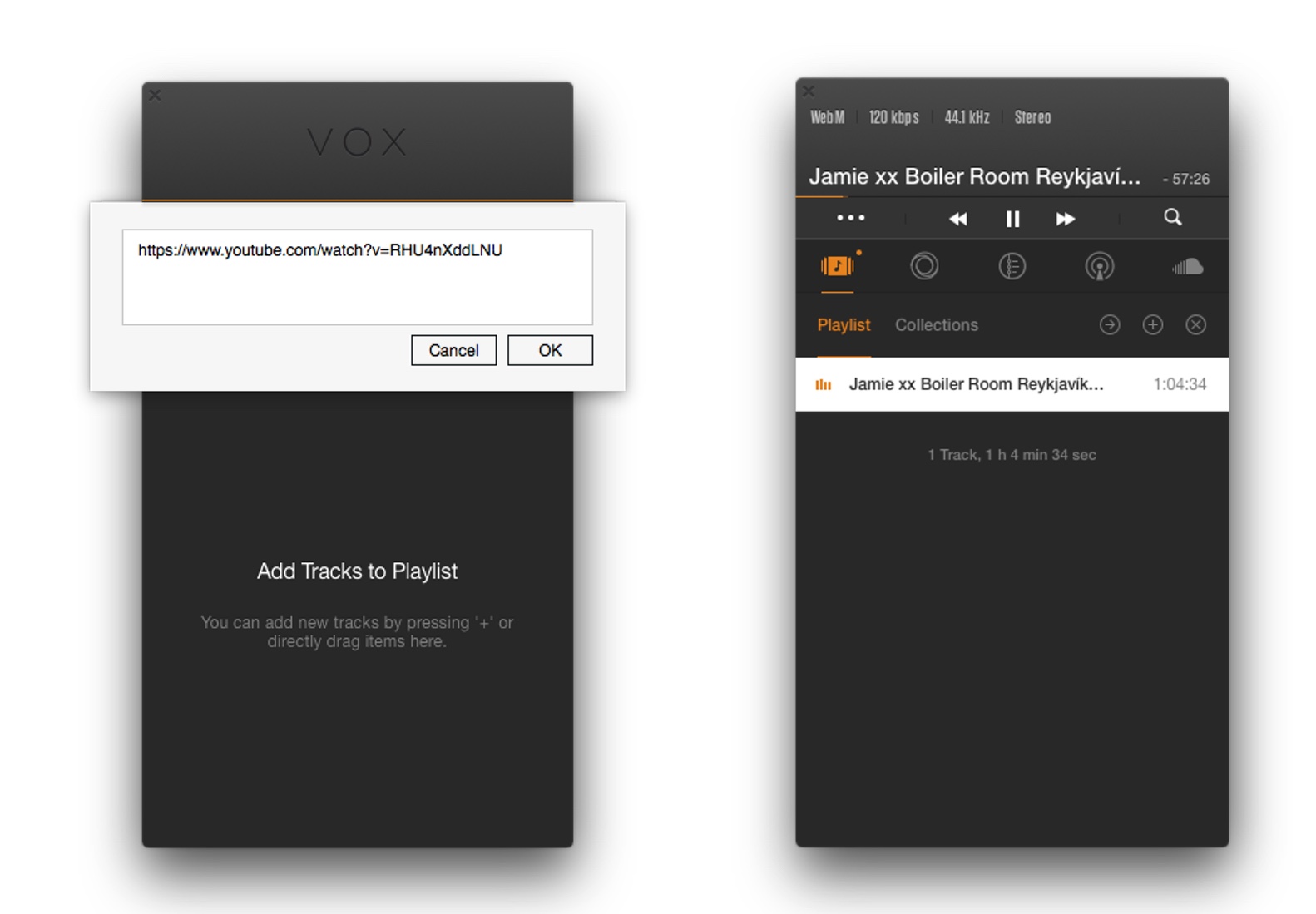Screen dimensions: 1316x914
Task: Skip ahead with the fast-forward button
Action: pyautogui.click(x=1066, y=219)
